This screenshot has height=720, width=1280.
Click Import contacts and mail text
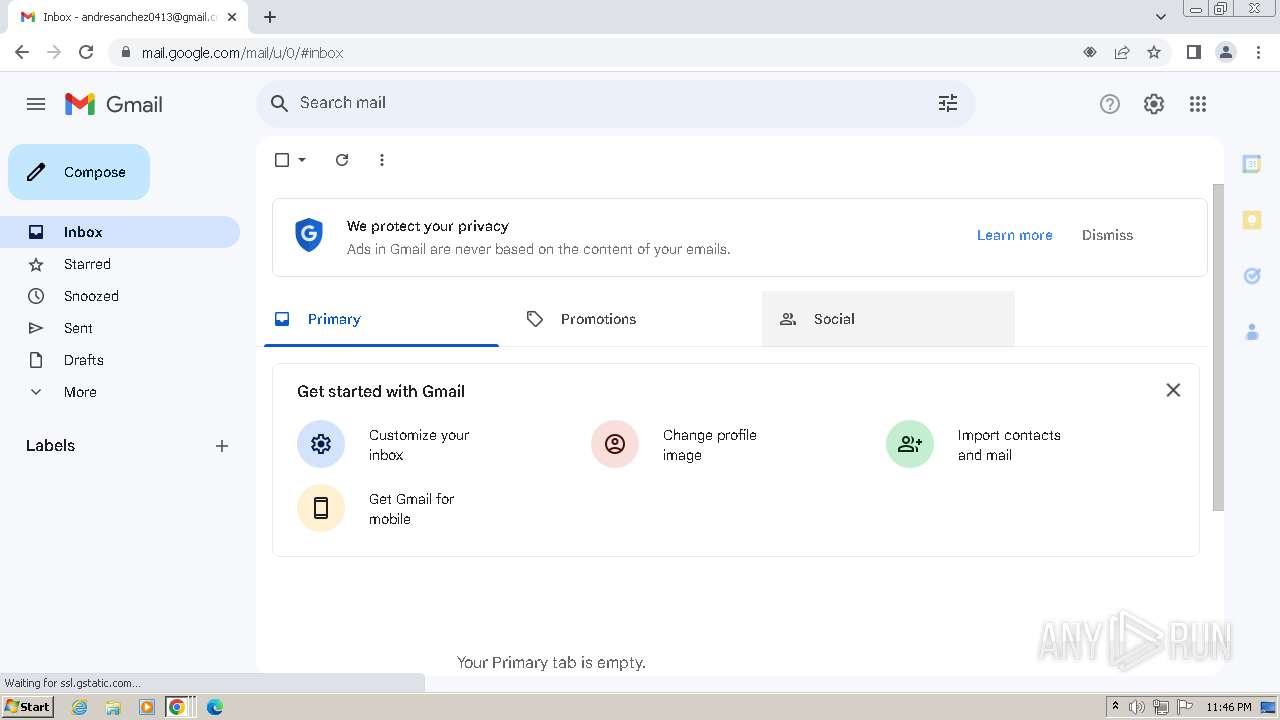(1009, 445)
